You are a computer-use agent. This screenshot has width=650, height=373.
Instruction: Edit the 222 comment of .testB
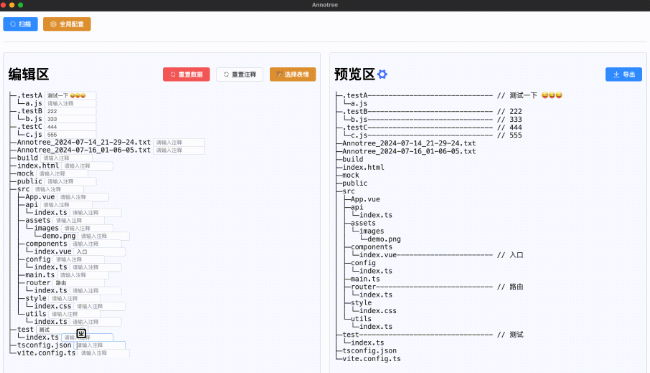(x=70, y=111)
